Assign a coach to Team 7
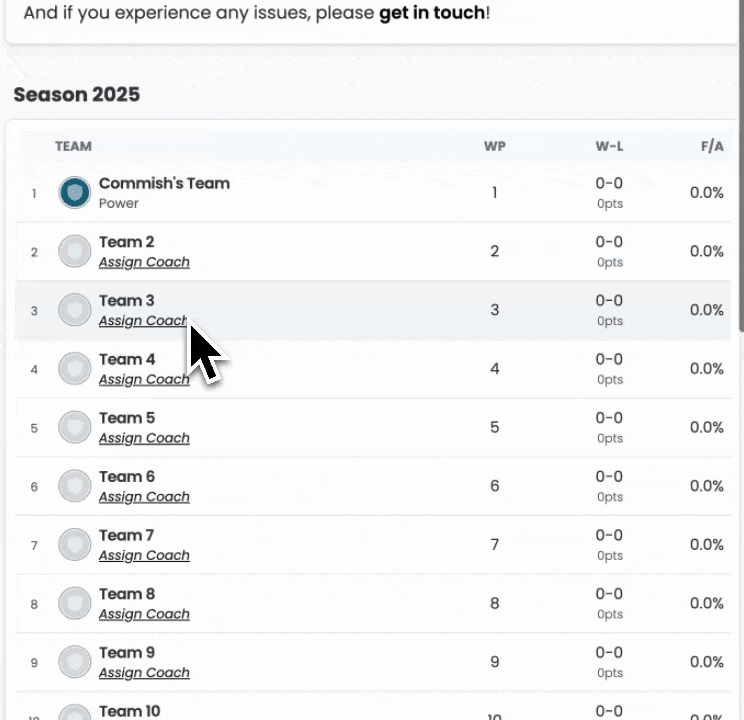Screen dimensions: 744x720 coord(144,556)
